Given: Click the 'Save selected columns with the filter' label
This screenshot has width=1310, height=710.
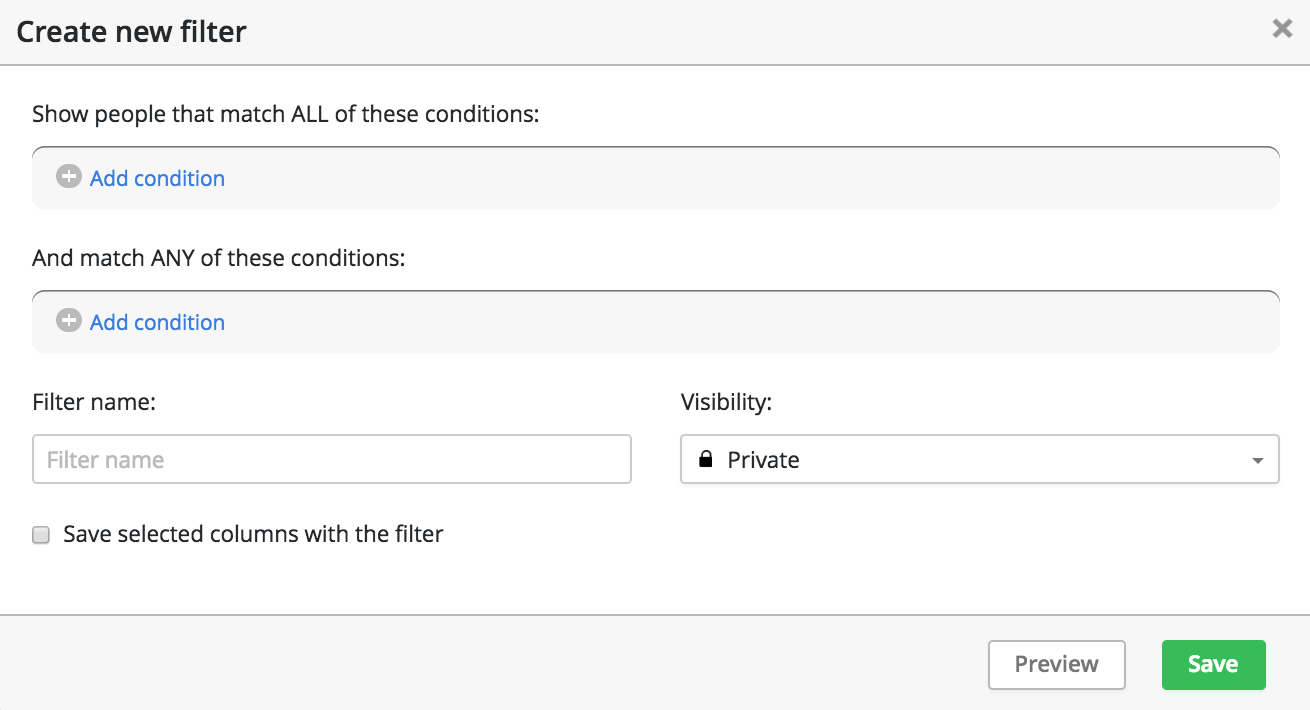Looking at the screenshot, I should pos(253,534).
